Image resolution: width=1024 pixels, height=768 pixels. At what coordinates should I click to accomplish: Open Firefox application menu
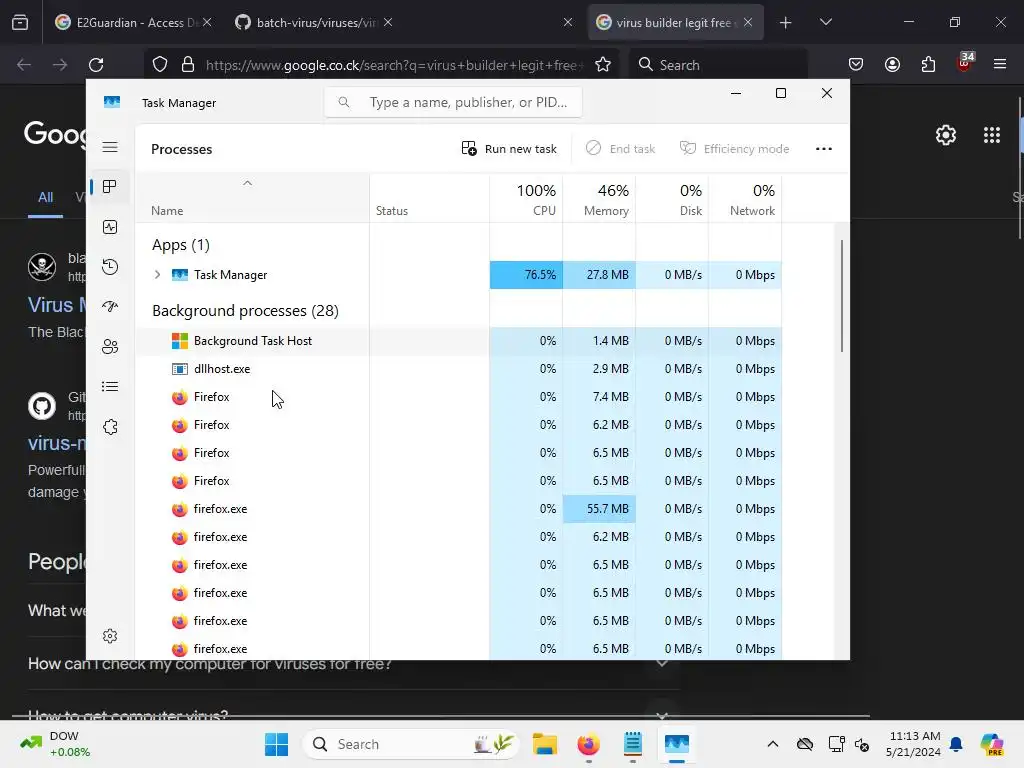point(1000,65)
